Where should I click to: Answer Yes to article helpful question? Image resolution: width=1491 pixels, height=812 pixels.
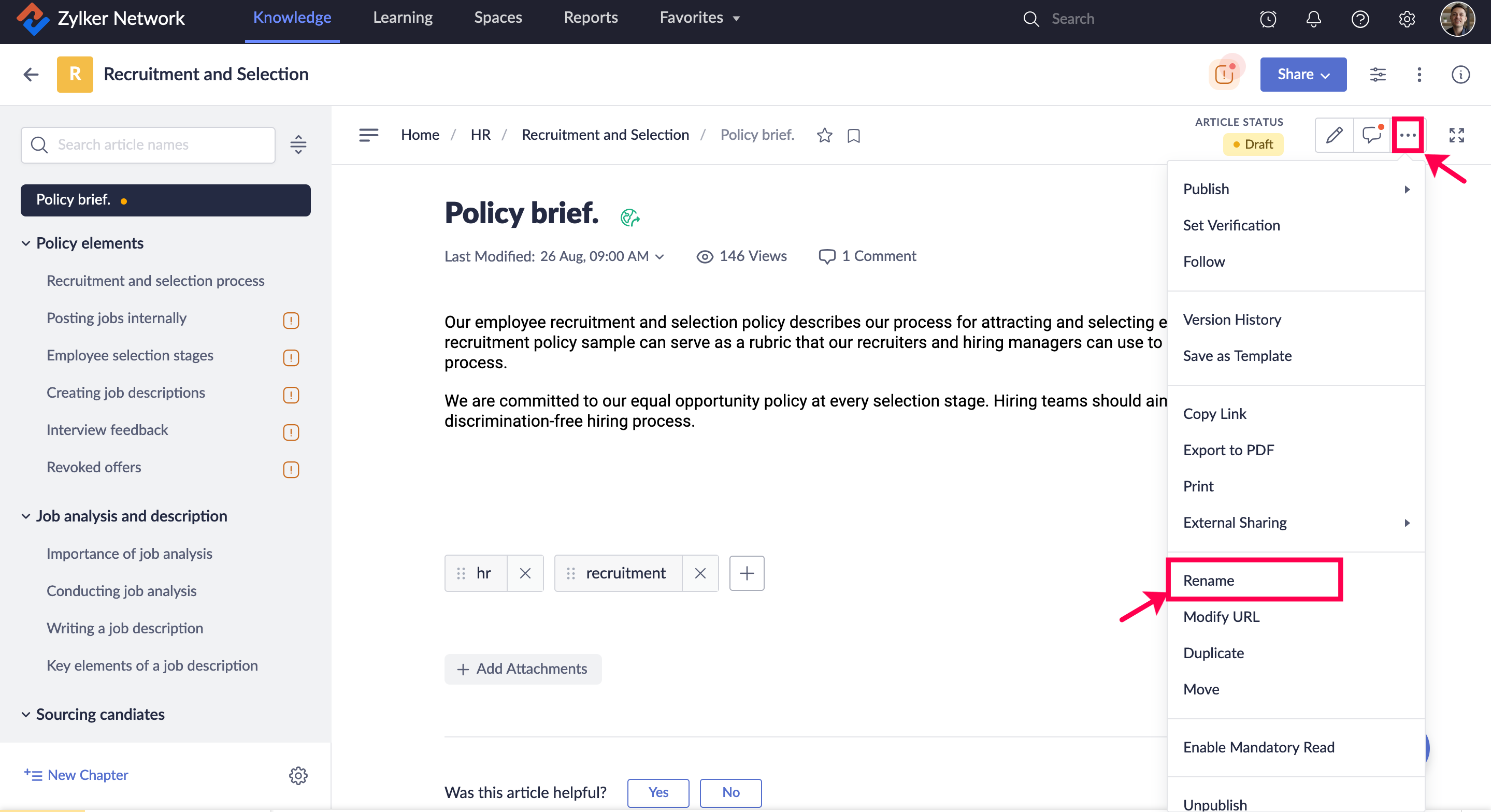pyautogui.click(x=658, y=792)
